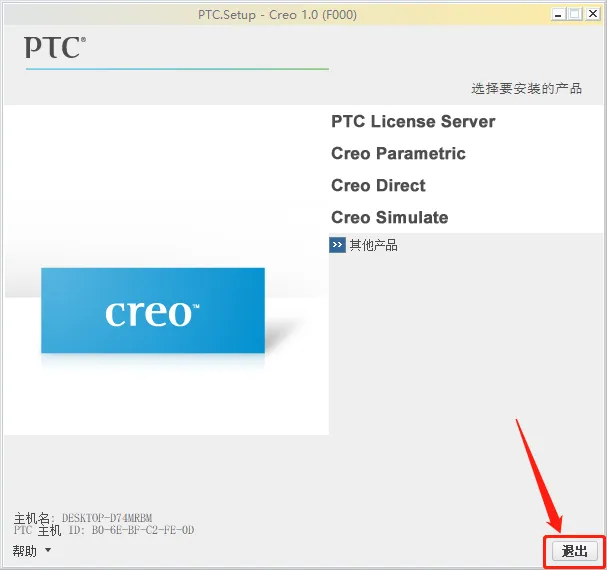Click host ID B0-6E-BF-C2-FE-0D text

tap(143, 530)
